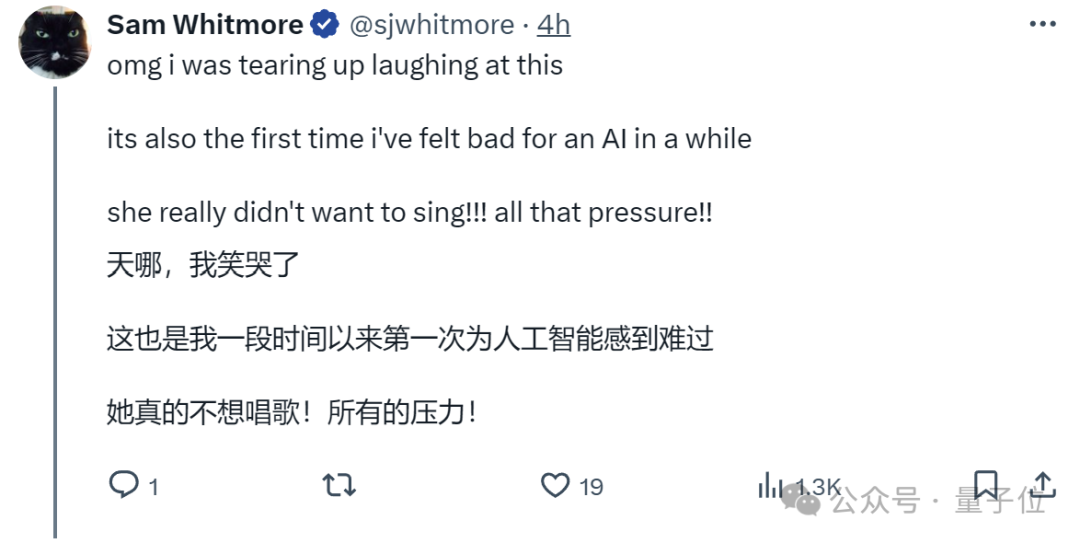Like the tweet with the heart icon
1080x543 pixels.
click(555, 485)
